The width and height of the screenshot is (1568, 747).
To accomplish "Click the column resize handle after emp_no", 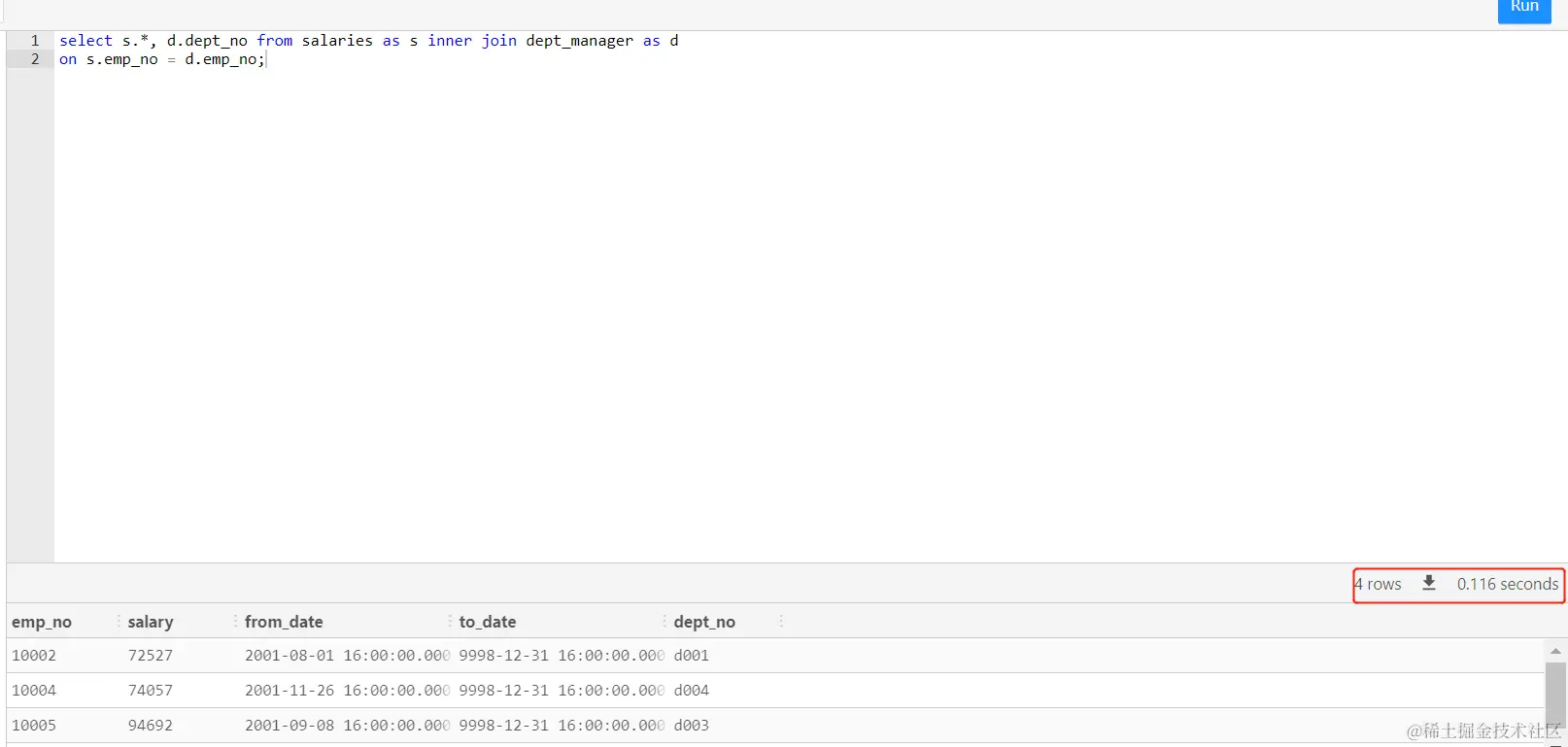I will coord(119,622).
